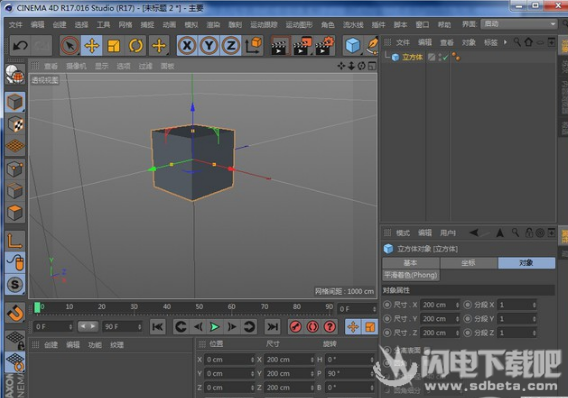Click Go to Start playback button
The image size is (568, 398).
[x=158, y=327]
